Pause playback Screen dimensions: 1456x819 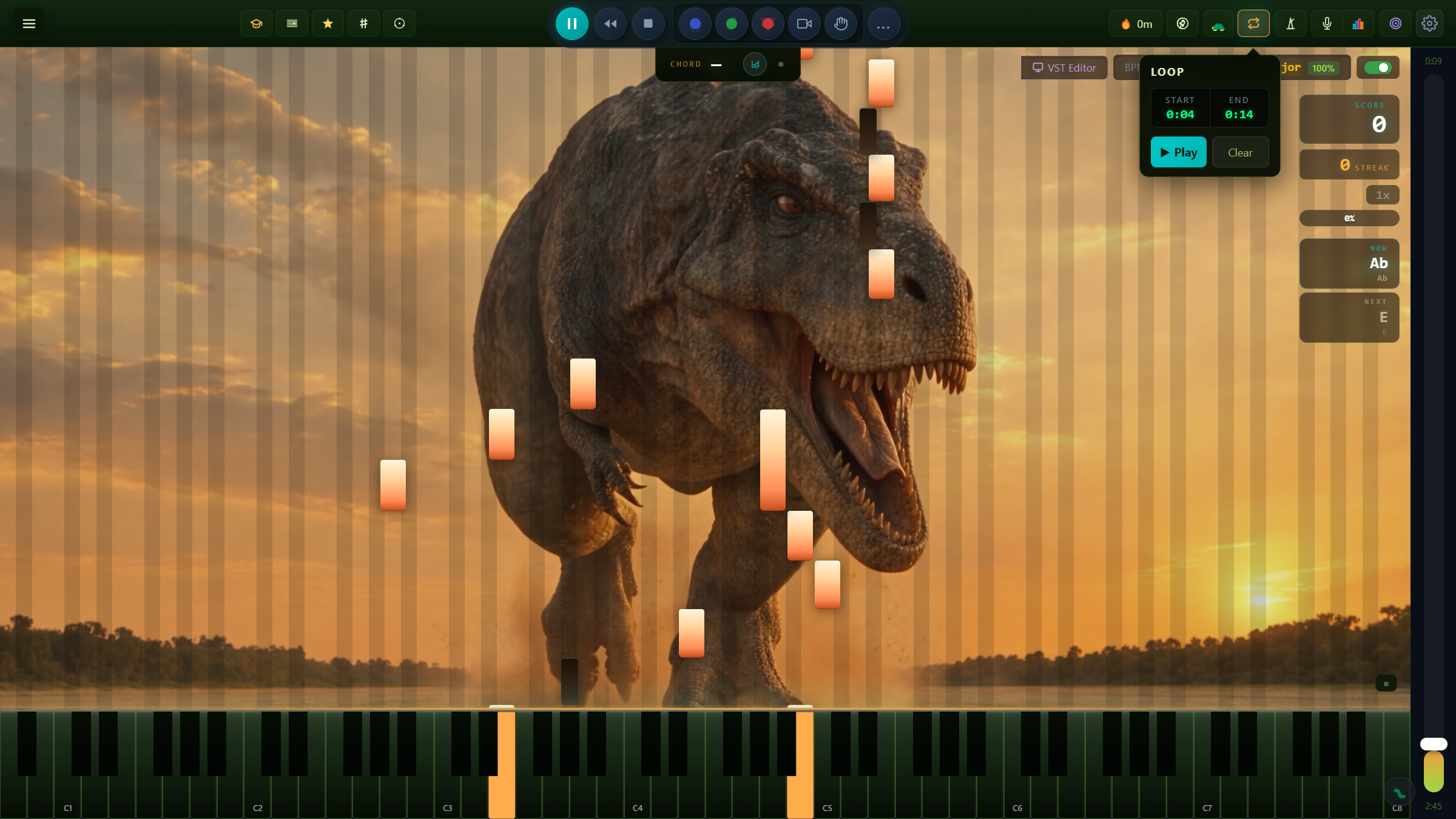[x=572, y=24]
